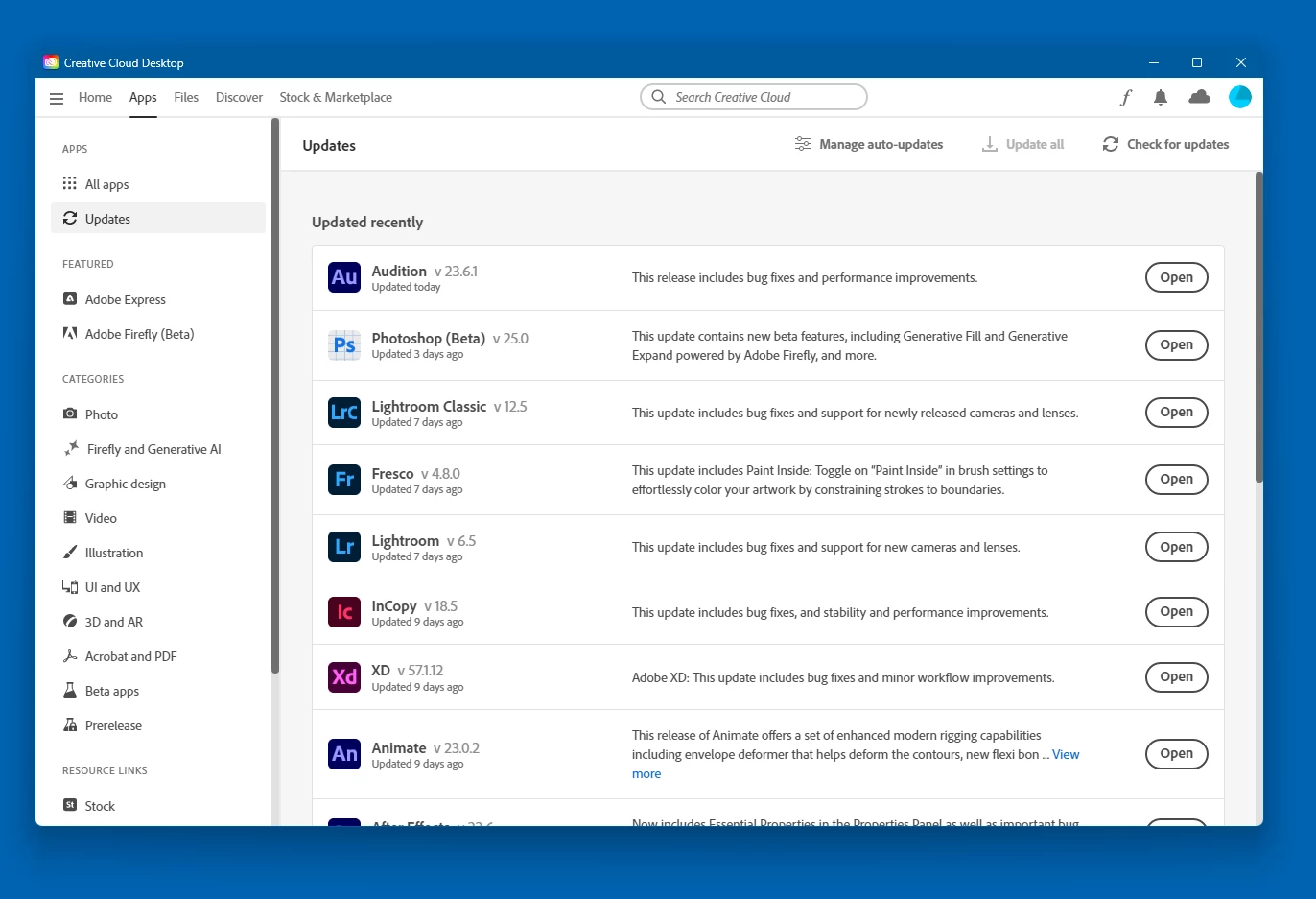
Task: Open Animate with its Open button
Action: 1177,754
